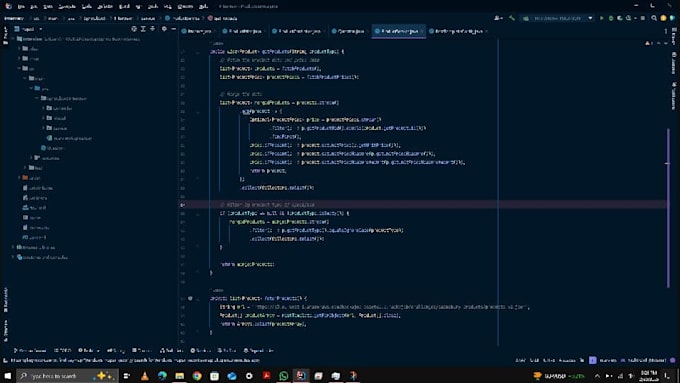Open Search Everywhere magnifier icon
This screenshot has width=680, height=383.
click(654, 18)
